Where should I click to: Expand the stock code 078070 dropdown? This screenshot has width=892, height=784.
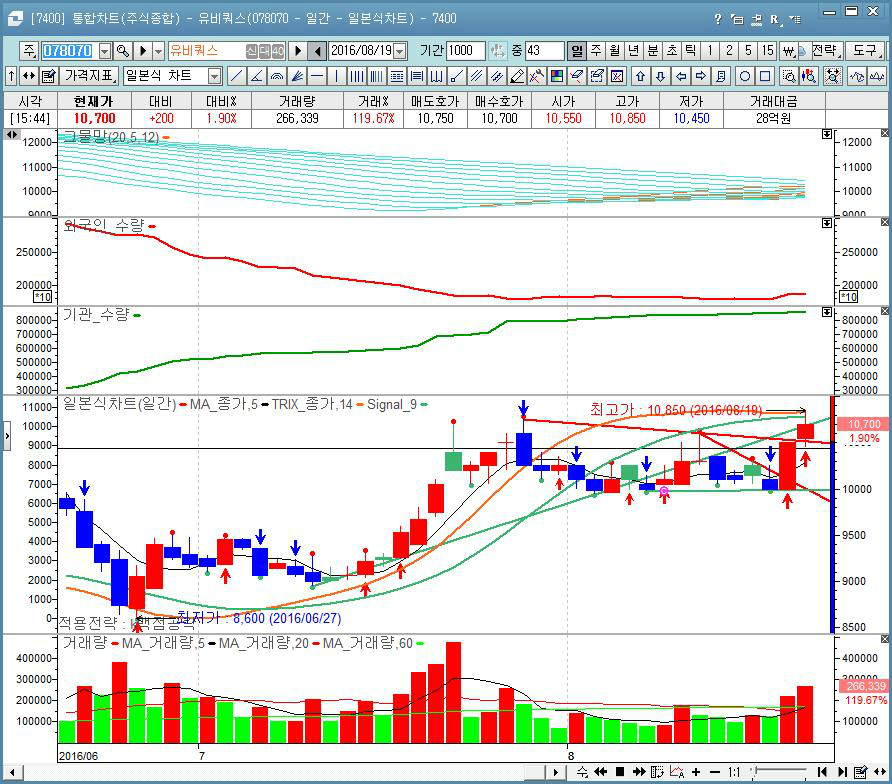103,51
